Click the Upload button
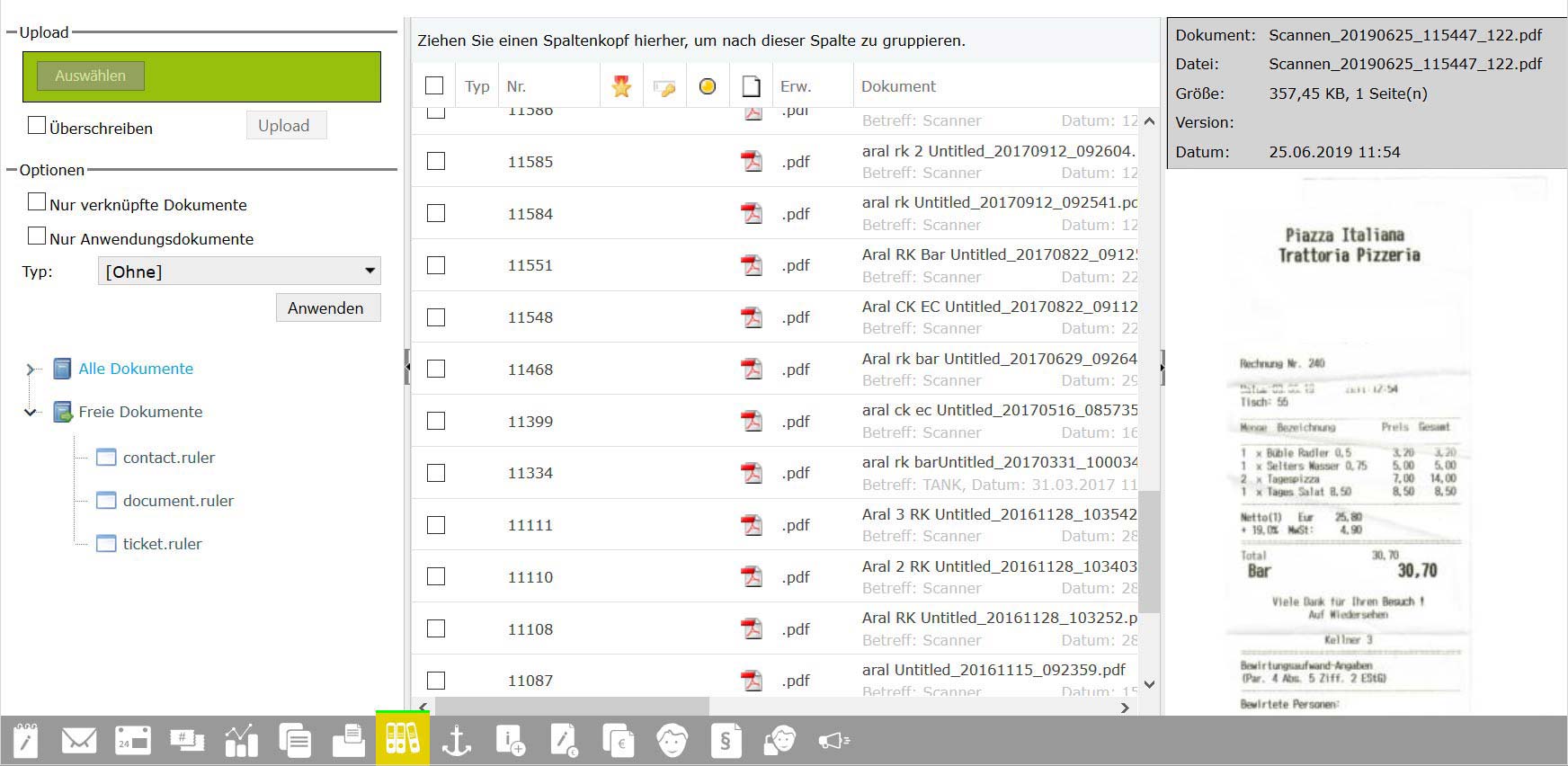Screen dimensions: 1568x766 pos(286,126)
